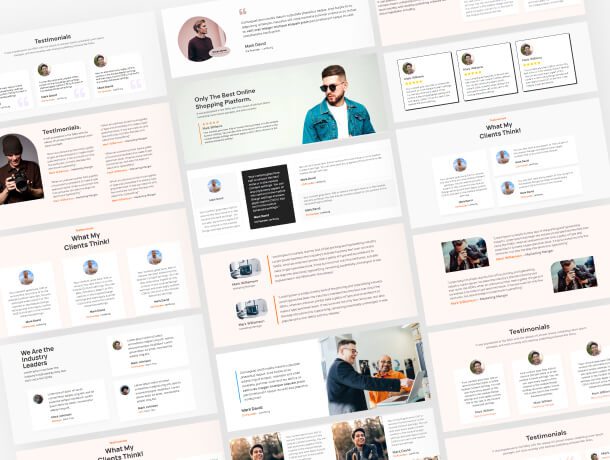Image resolution: width=610 pixels, height=460 pixels.
Task: Click the circular portrait of man in dark sweater
Action: coord(202,40)
